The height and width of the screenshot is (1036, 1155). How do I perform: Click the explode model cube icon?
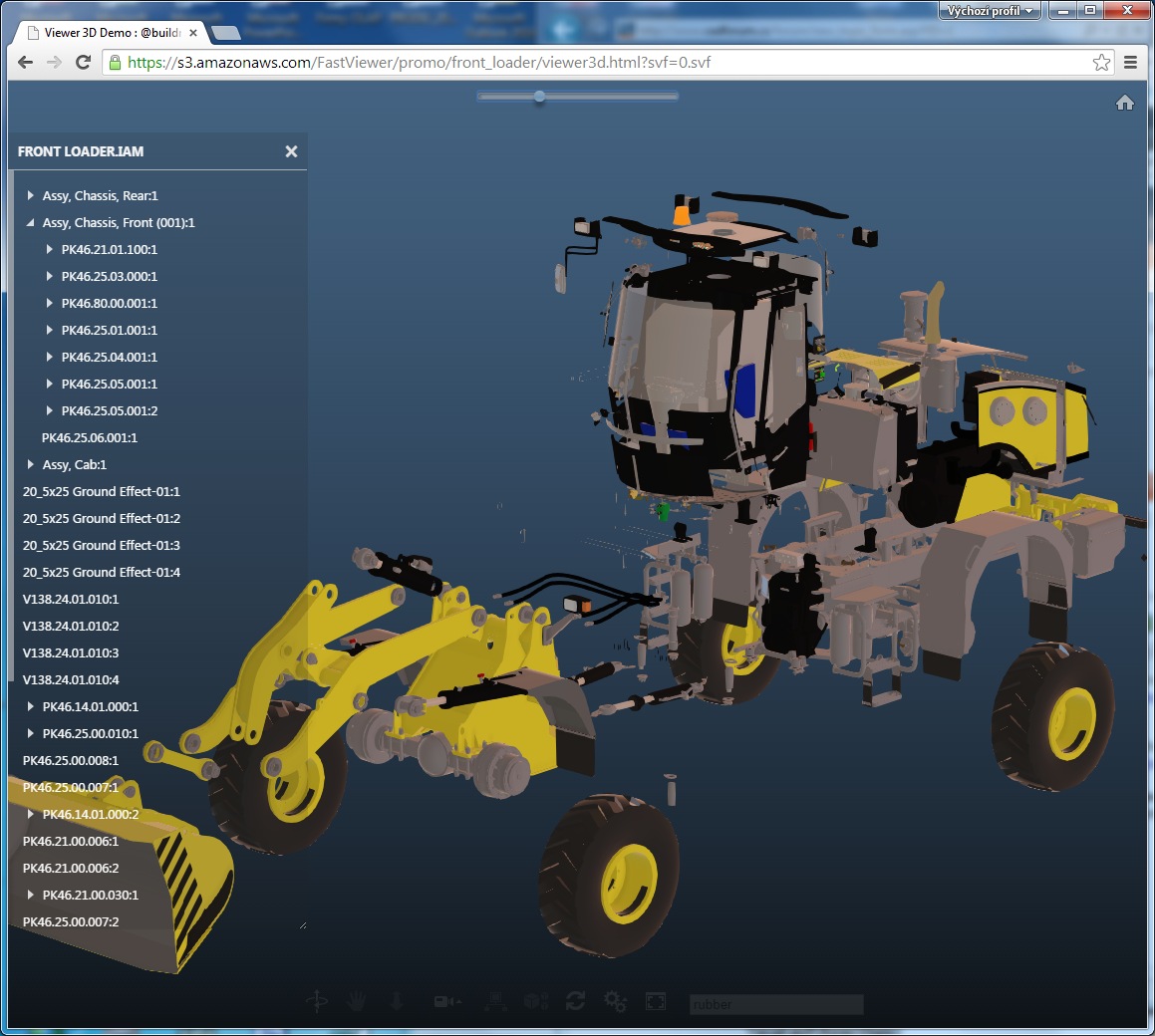(x=536, y=1002)
